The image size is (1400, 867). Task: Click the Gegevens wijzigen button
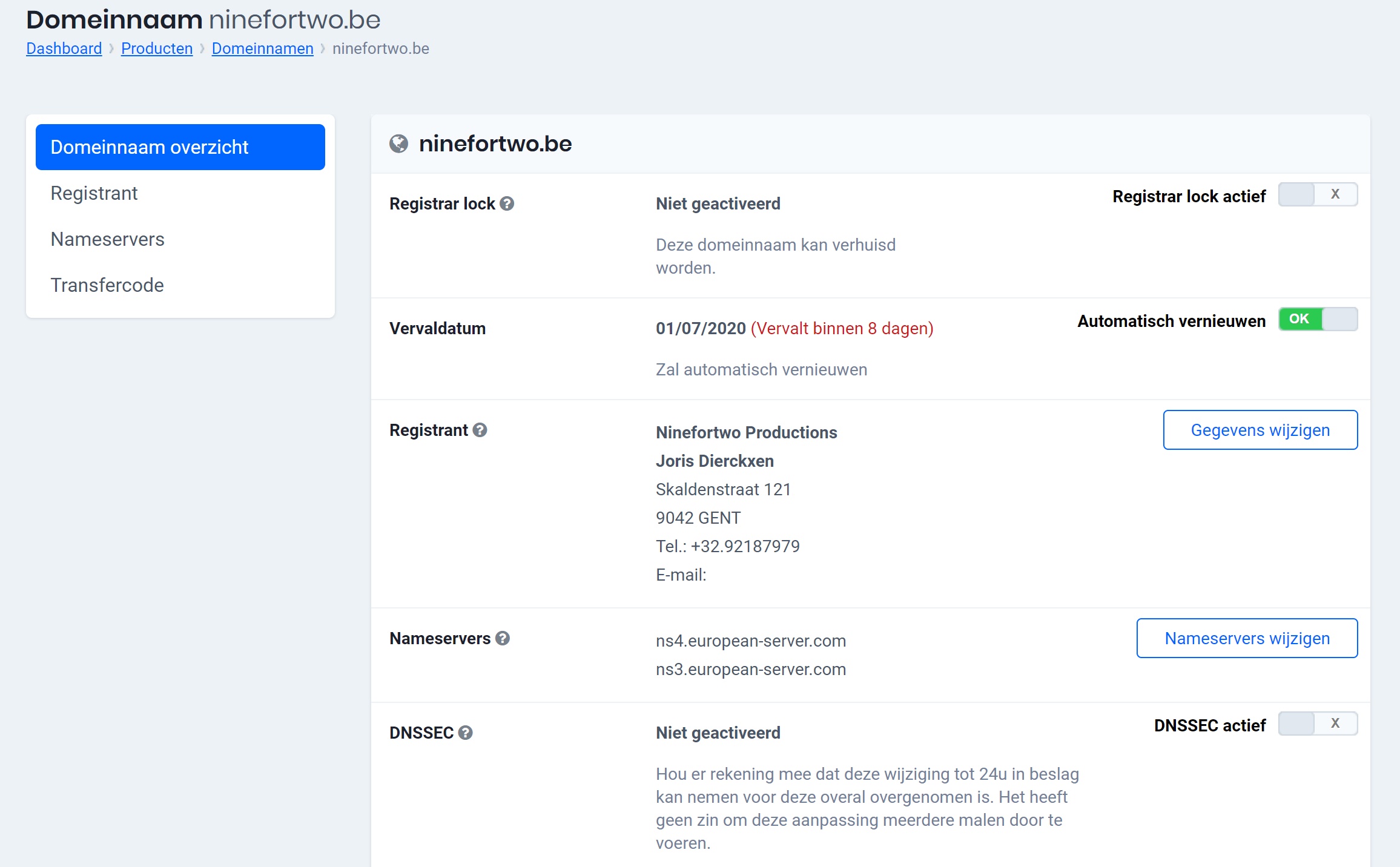[1260, 430]
